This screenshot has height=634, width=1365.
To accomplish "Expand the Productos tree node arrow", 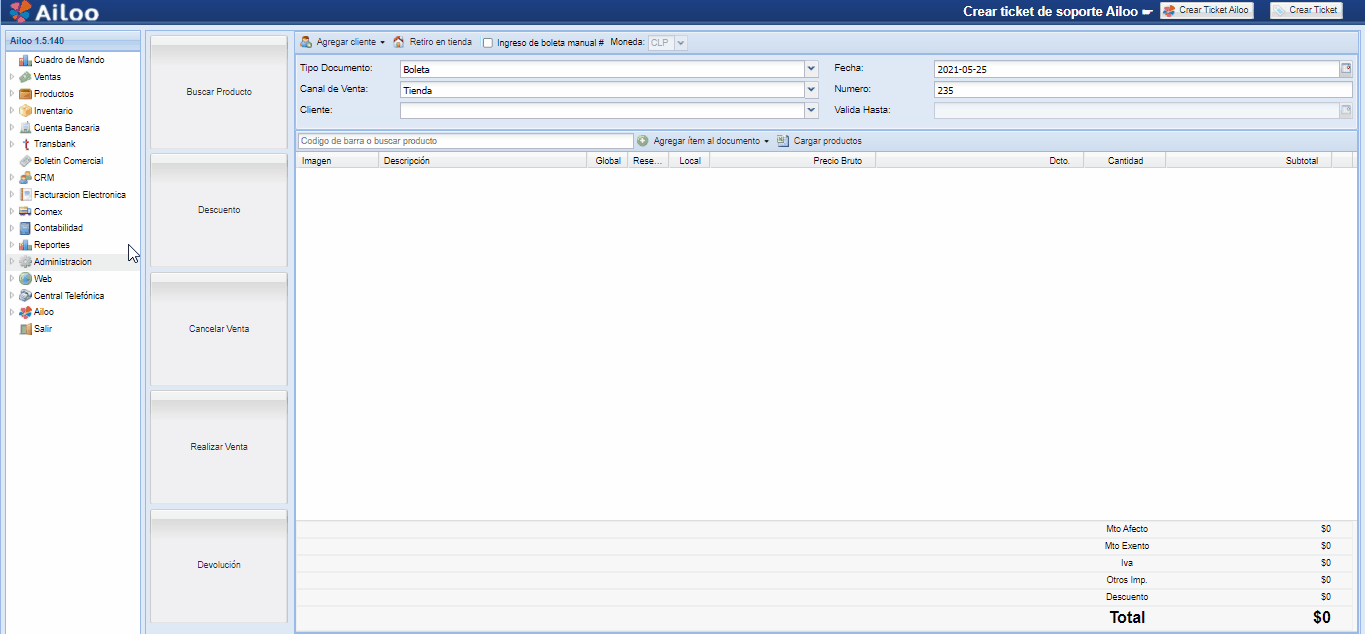I will 12,94.
